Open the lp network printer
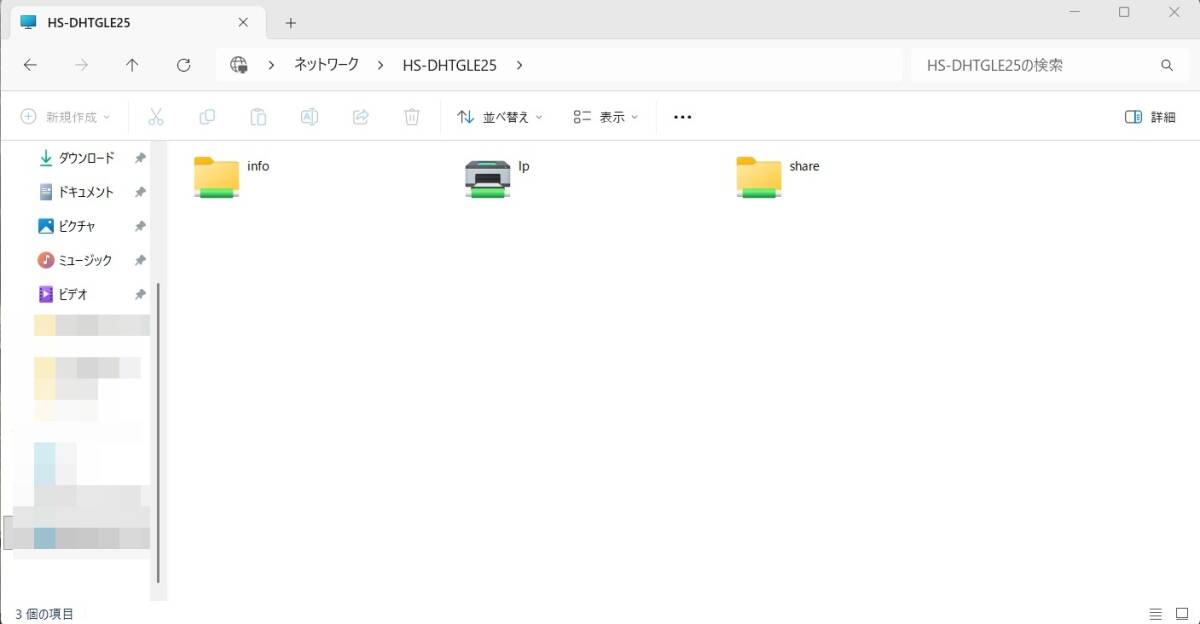This screenshot has height=624, width=1200. pos(488,178)
